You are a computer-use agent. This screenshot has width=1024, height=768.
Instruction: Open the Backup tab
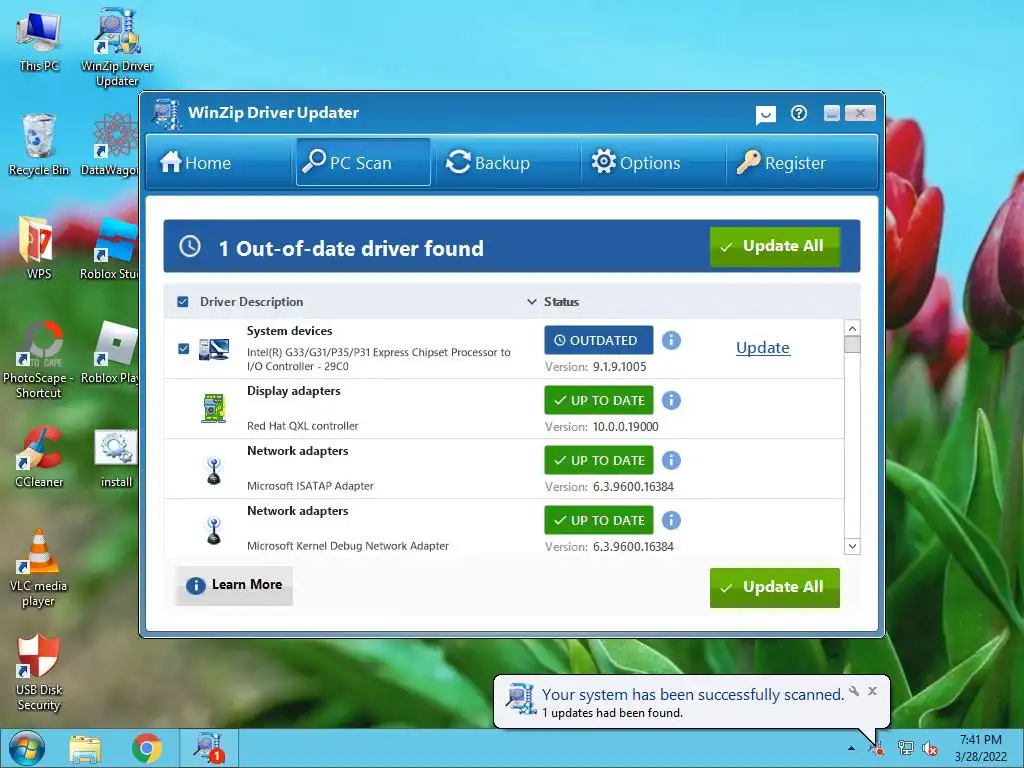click(x=487, y=163)
